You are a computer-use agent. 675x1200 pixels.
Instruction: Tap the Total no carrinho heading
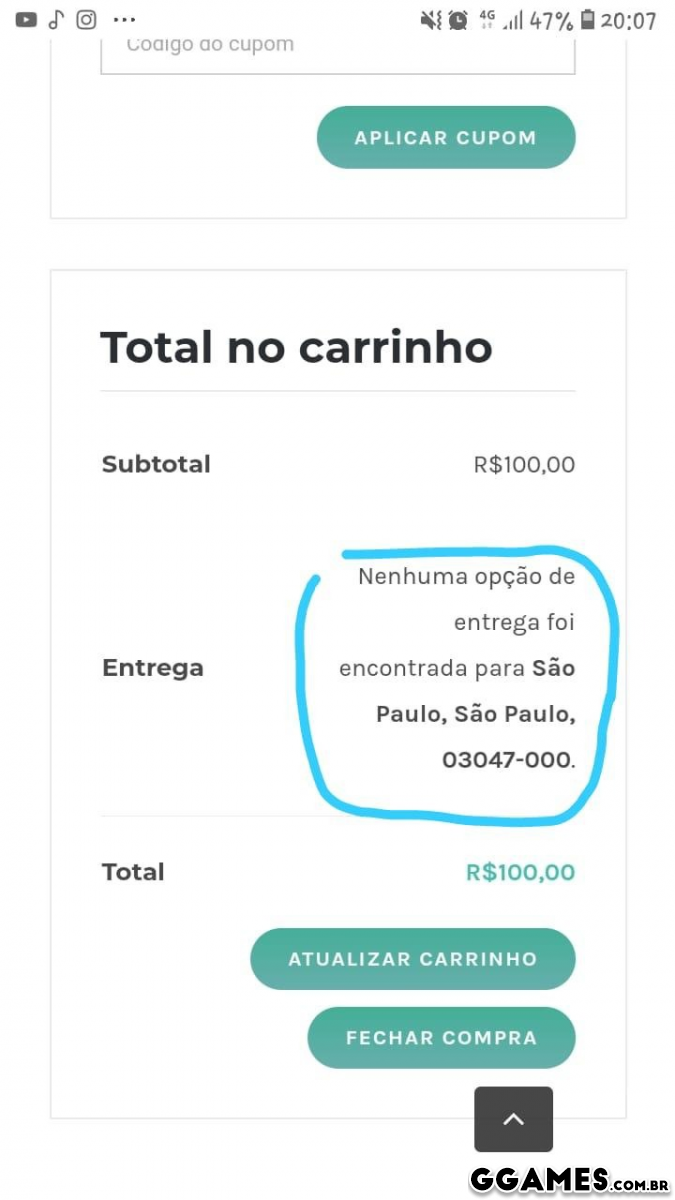(x=296, y=347)
